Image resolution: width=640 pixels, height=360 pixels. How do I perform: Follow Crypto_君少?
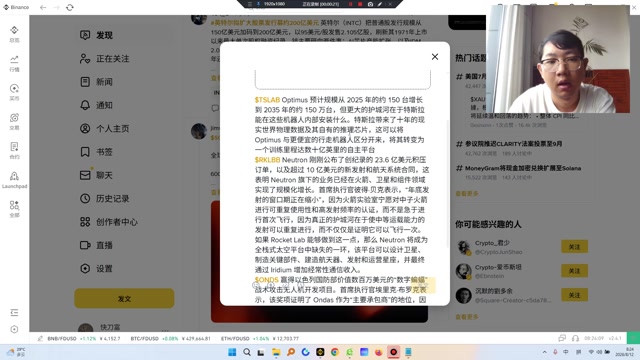tap(574, 247)
